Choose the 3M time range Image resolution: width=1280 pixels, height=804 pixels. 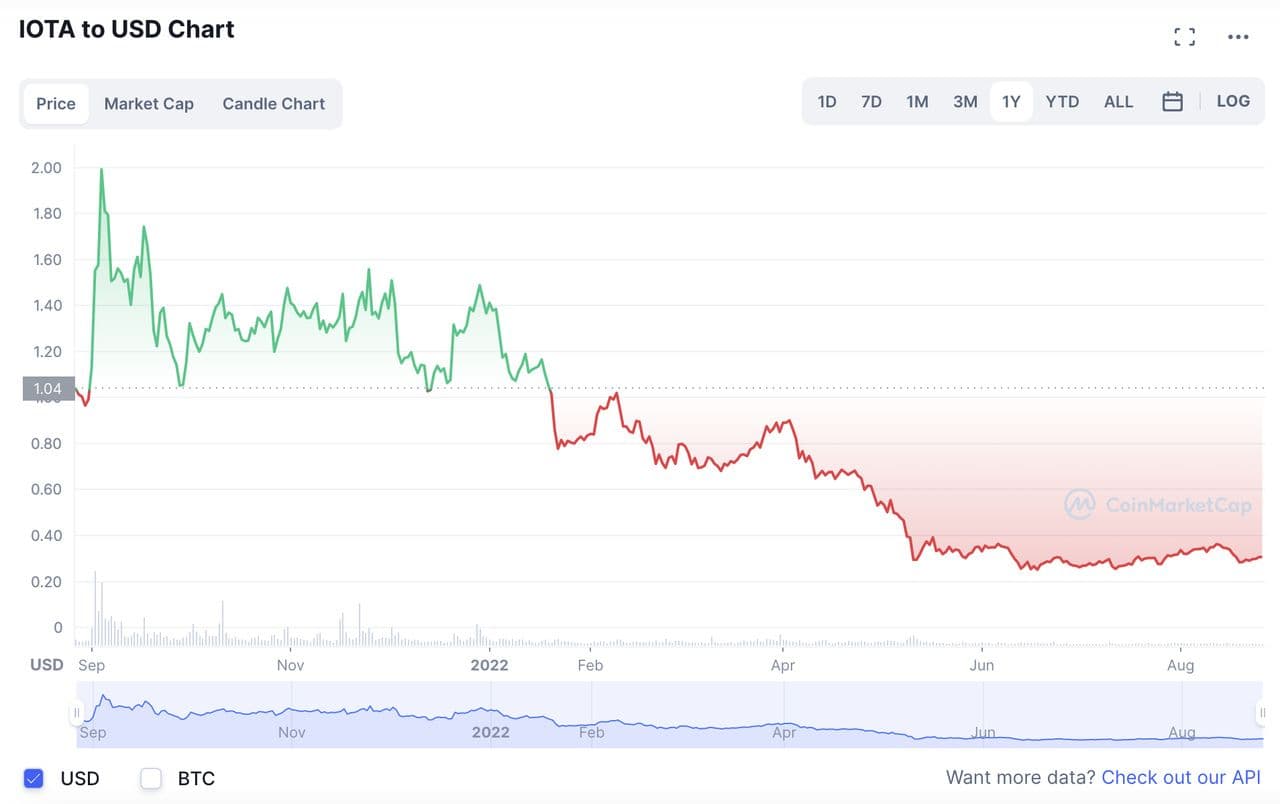click(x=965, y=102)
